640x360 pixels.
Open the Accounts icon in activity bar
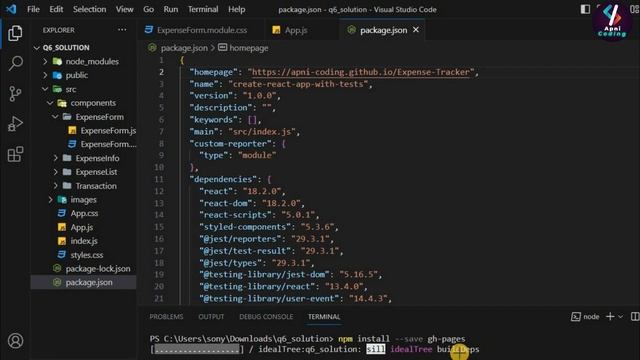point(15,341)
